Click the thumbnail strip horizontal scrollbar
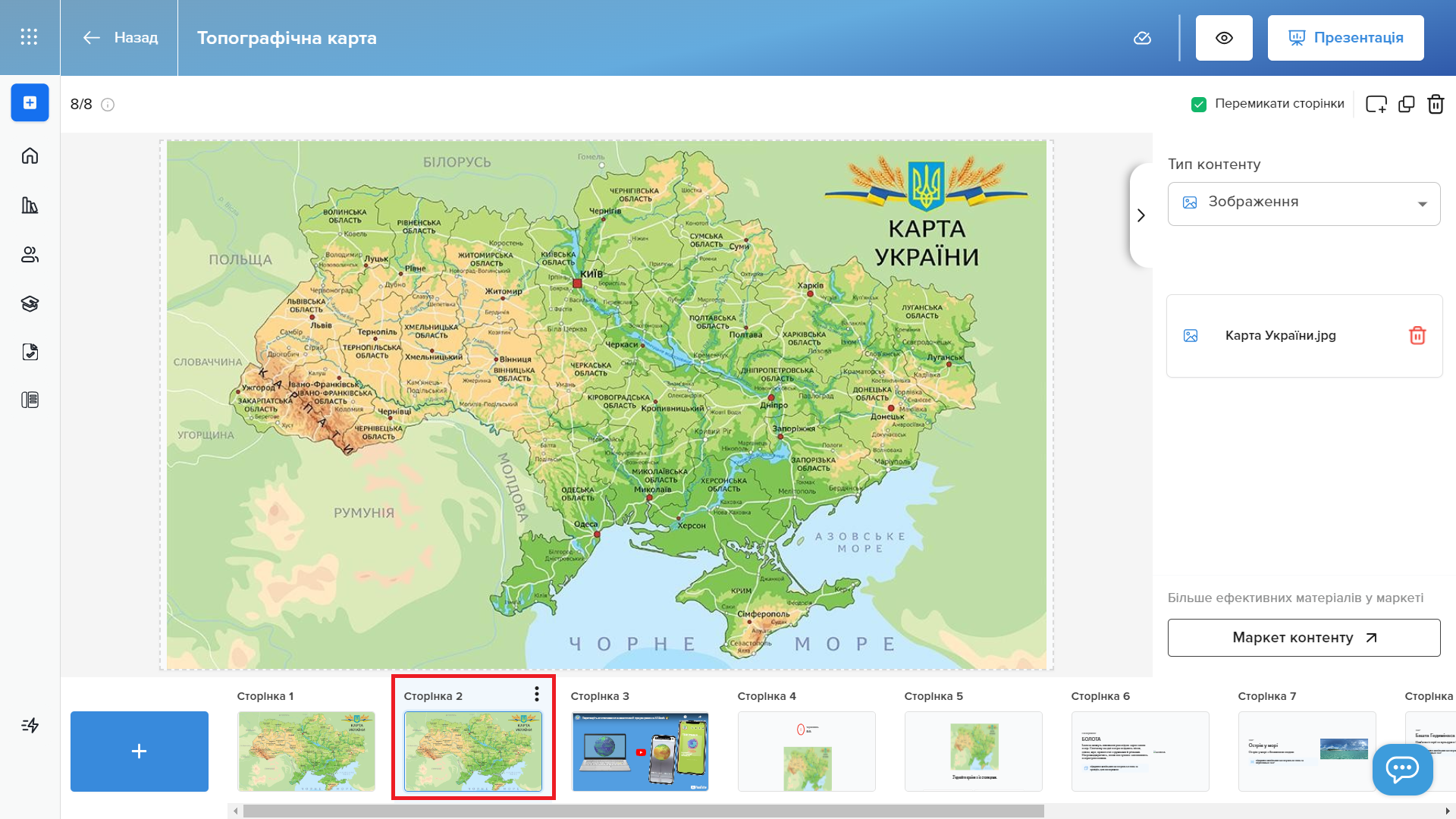 (x=643, y=811)
